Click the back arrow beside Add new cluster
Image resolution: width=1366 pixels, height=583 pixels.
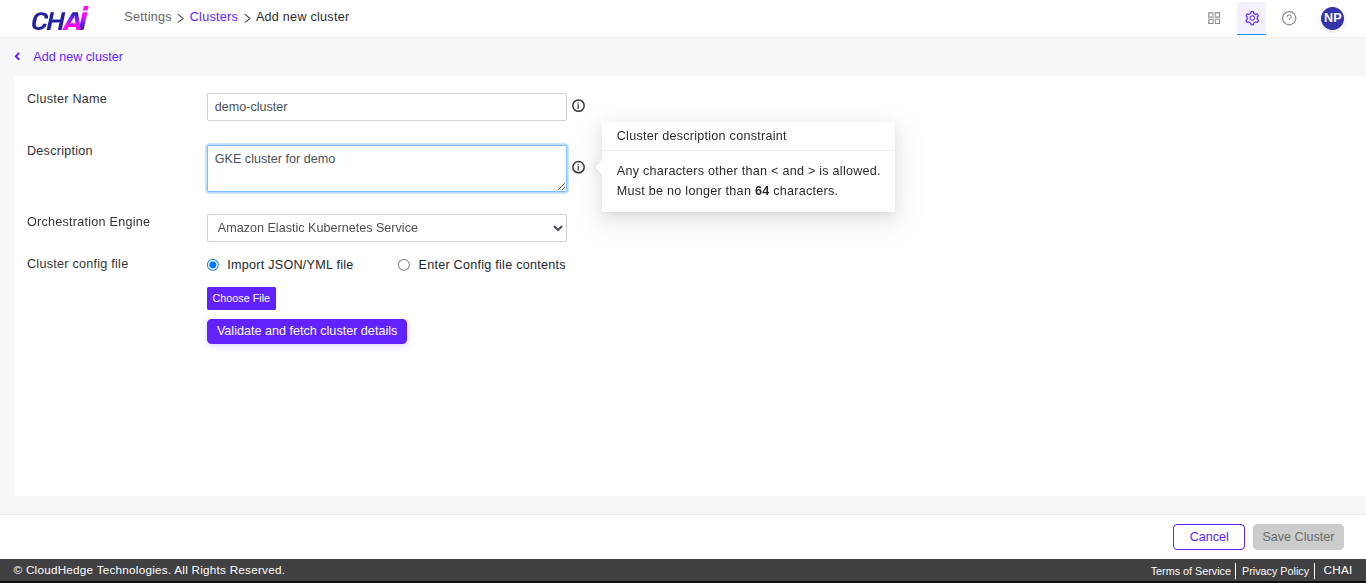[x=16, y=56]
